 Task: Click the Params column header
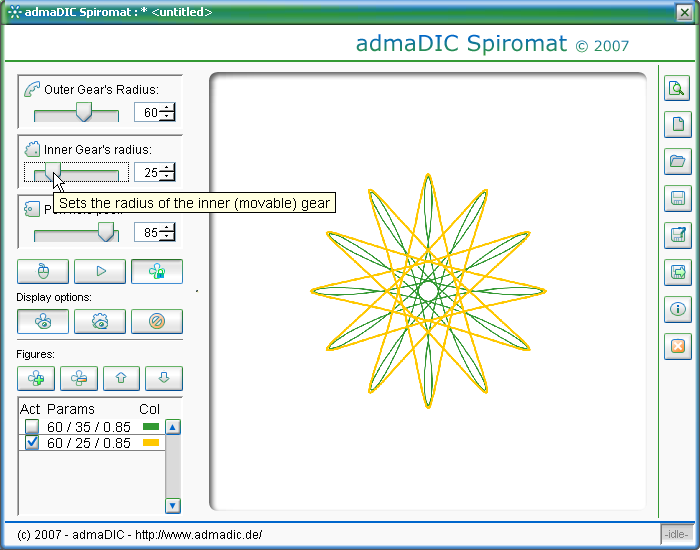click(71, 409)
